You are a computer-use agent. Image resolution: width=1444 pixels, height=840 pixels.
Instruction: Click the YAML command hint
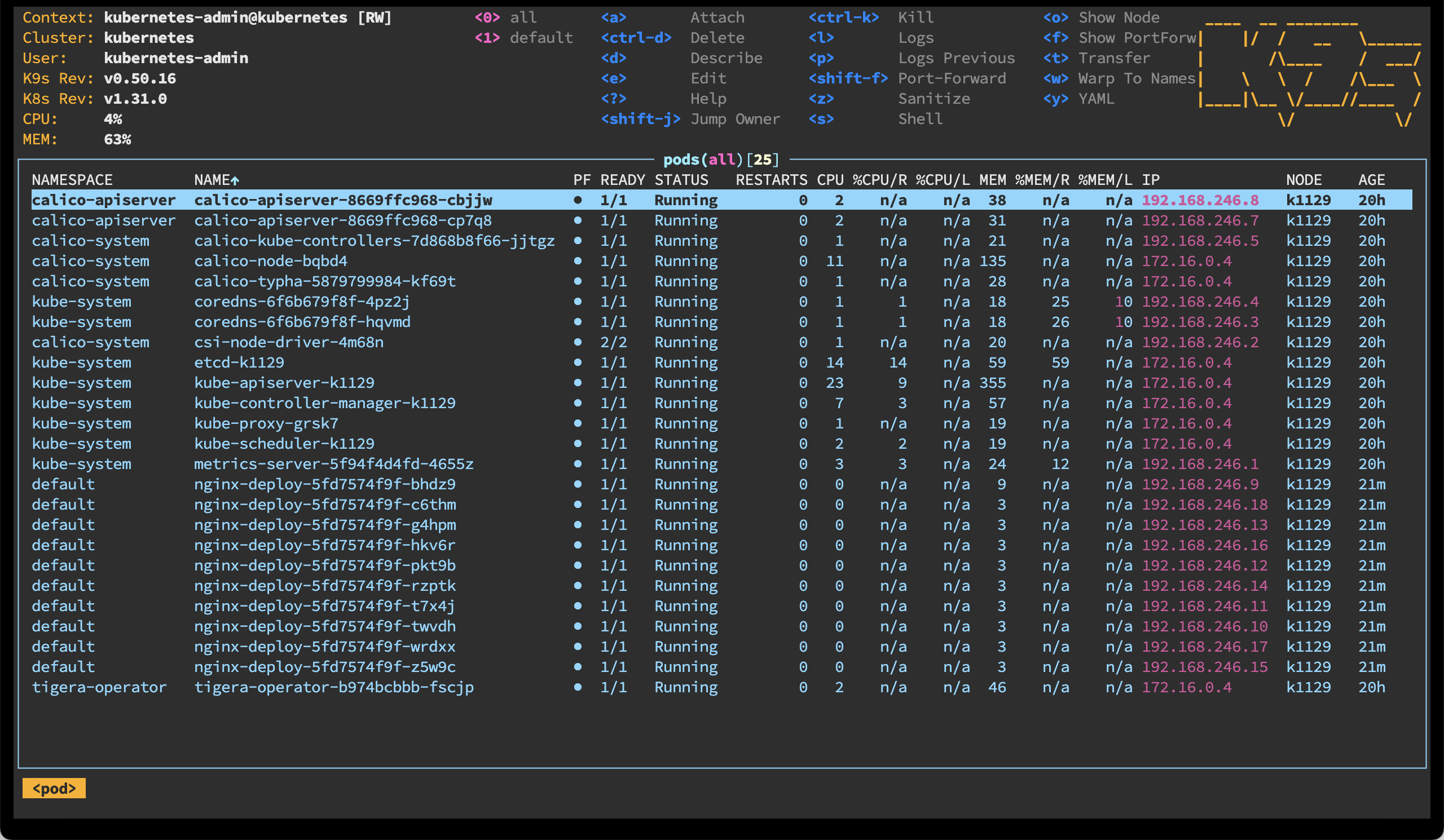[1096, 99]
